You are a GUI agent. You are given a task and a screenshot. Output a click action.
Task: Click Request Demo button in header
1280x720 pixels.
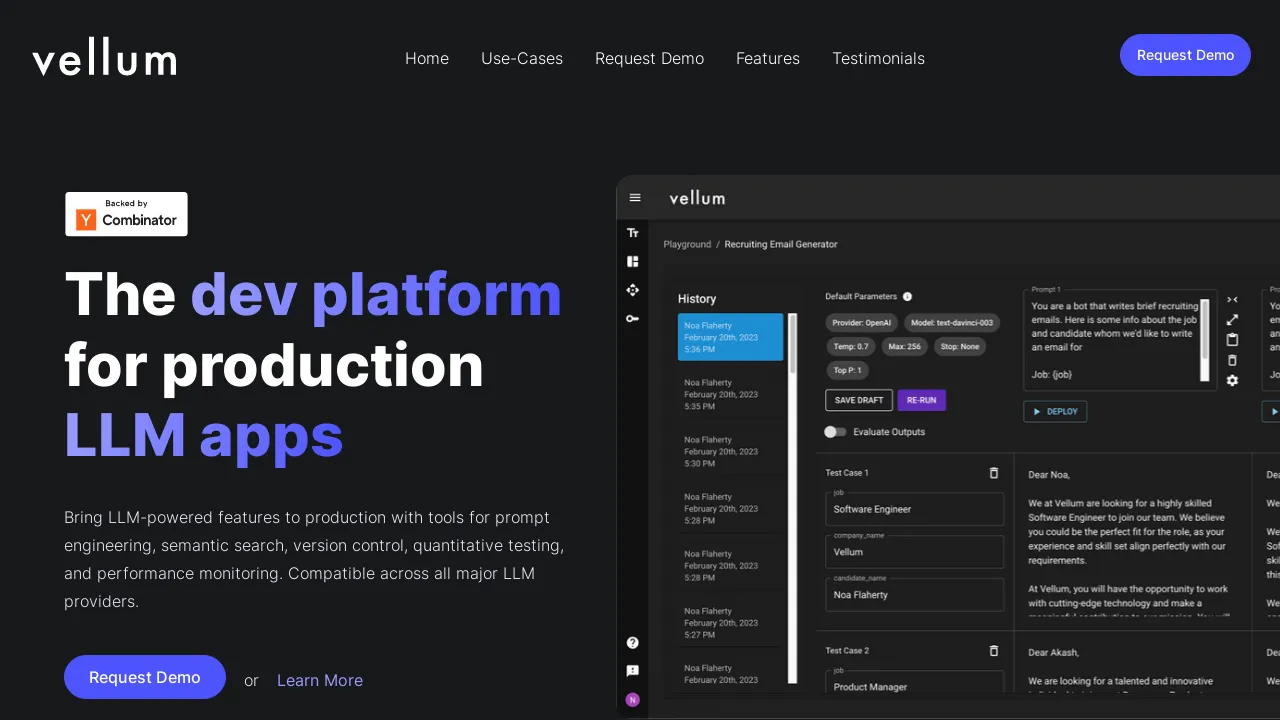tap(1185, 55)
